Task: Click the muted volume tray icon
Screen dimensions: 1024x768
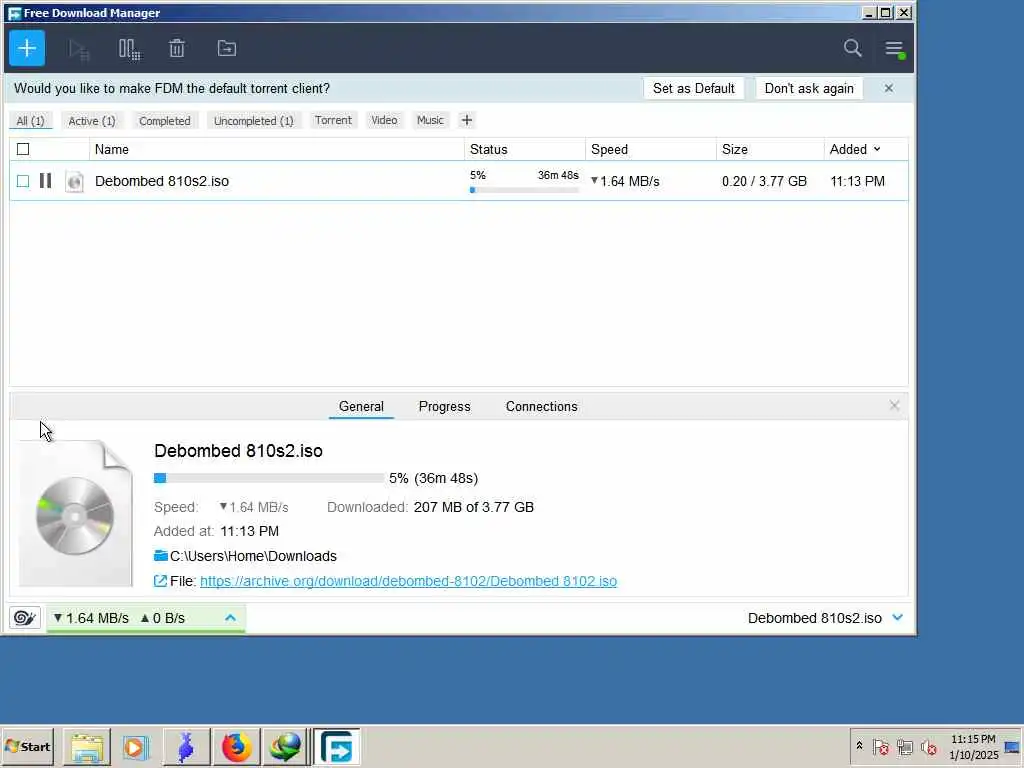Action: pos(929,746)
